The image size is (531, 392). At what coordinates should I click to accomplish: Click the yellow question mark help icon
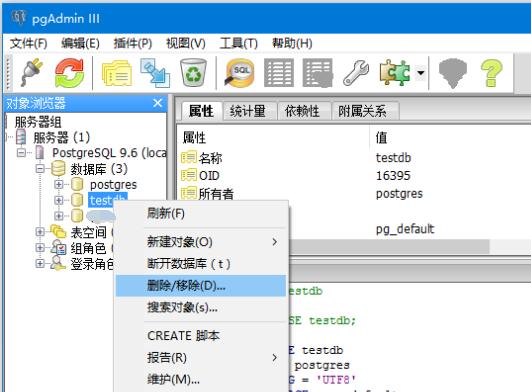pos(492,72)
